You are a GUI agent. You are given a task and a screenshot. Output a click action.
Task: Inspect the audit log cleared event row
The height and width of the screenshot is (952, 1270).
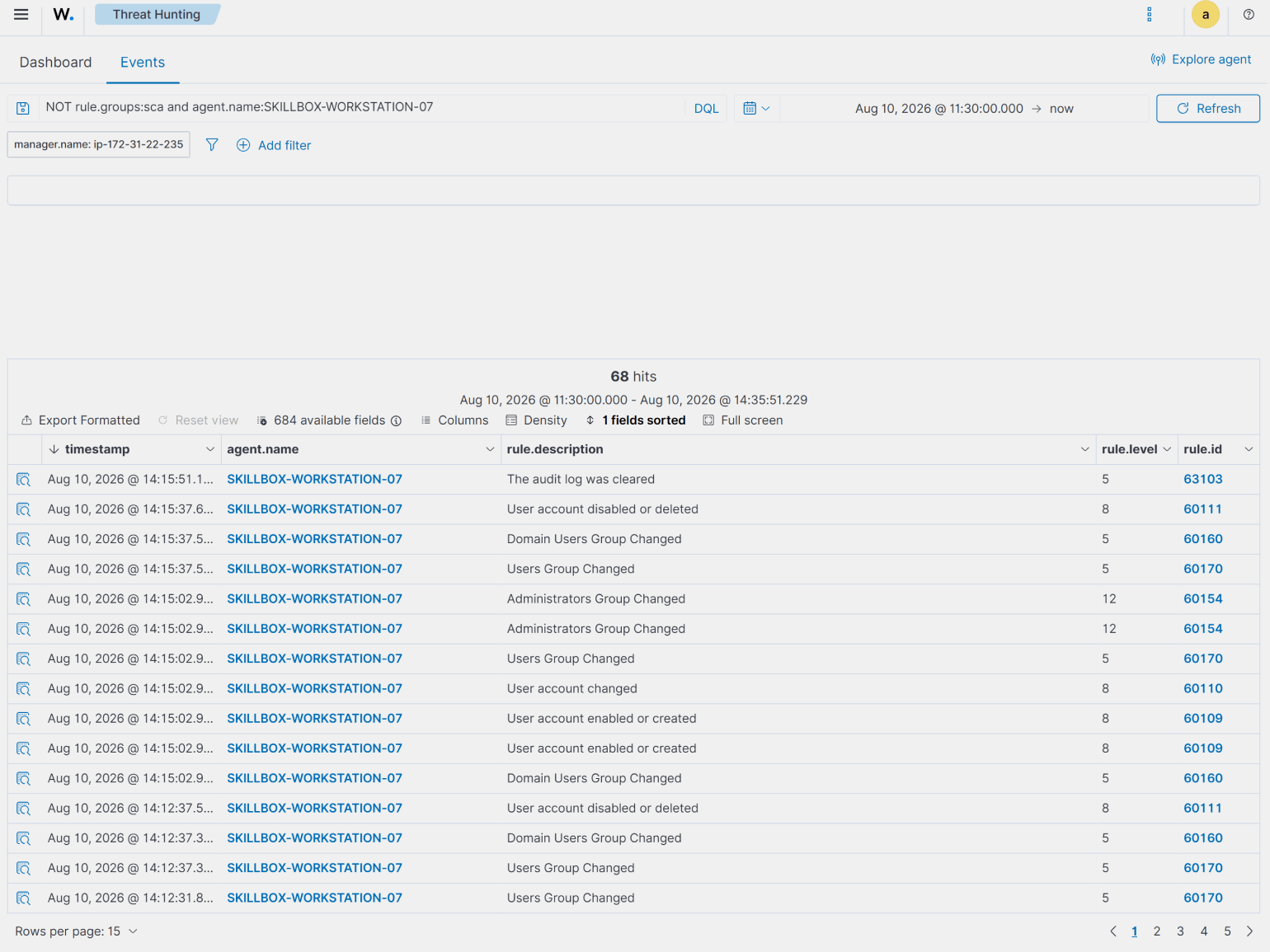point(23,480)
